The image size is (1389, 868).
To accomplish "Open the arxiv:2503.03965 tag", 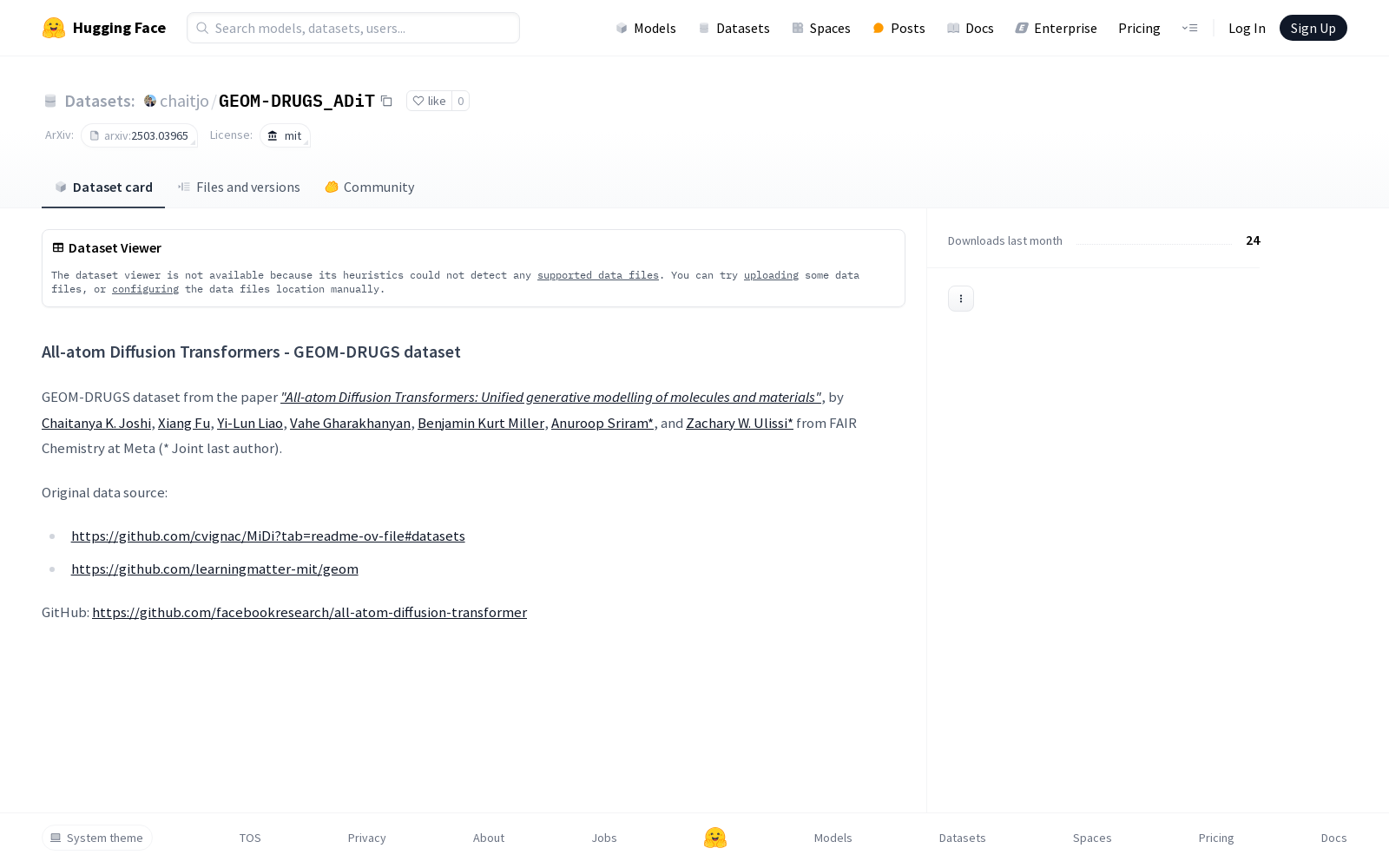I will [139, 135].
